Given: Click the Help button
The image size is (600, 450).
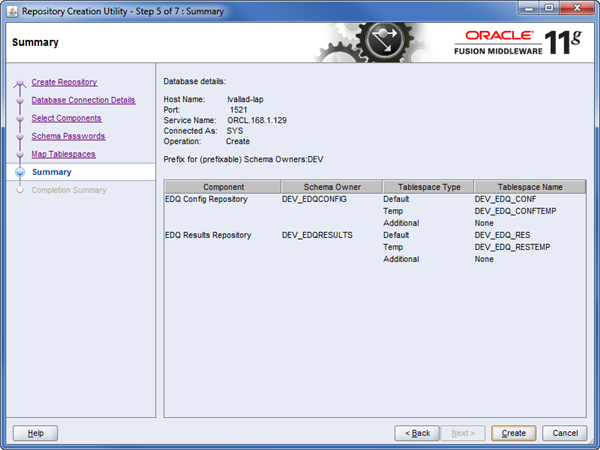Looking at the screenshot, I should click(36, 433).
